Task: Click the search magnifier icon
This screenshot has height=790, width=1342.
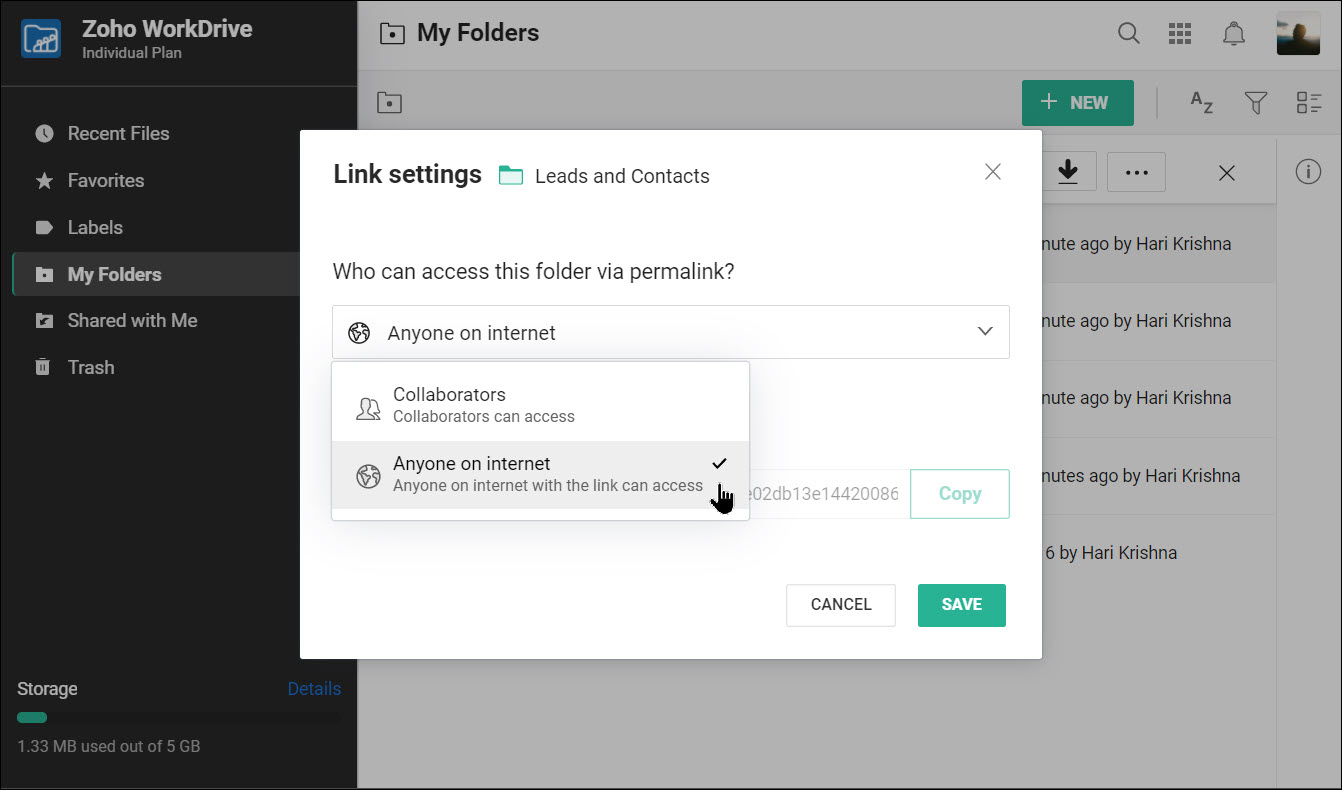Action: pos(1128,33)
